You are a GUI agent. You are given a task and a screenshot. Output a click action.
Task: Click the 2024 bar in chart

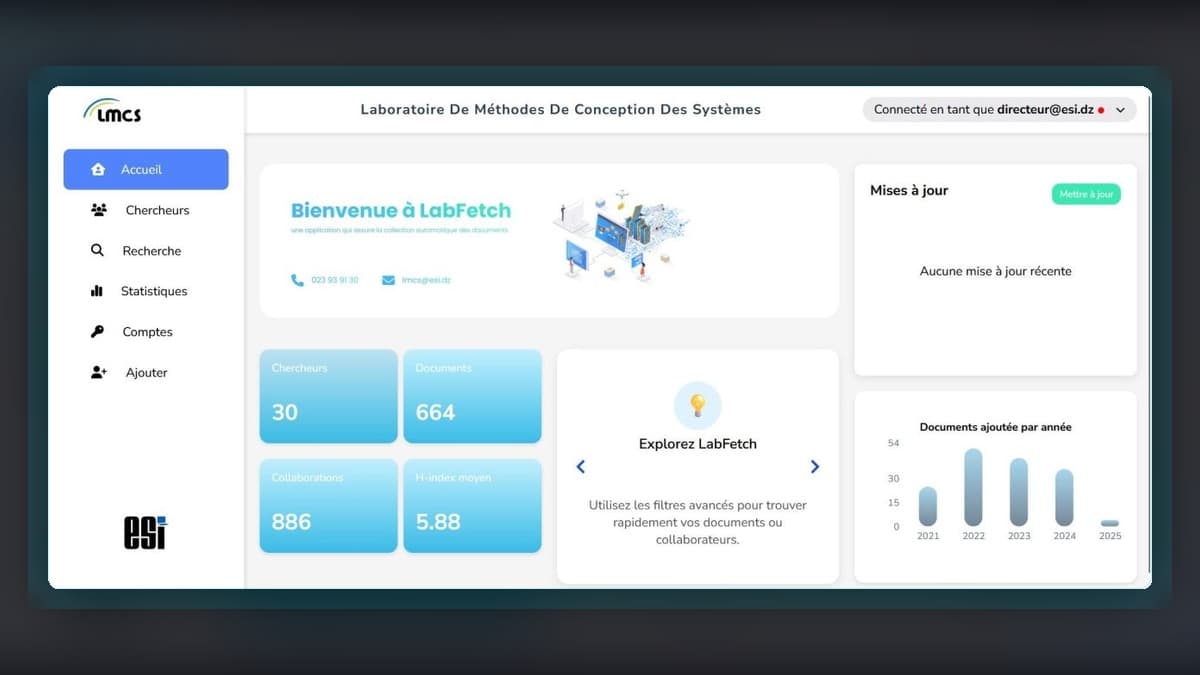point(1064,498)
